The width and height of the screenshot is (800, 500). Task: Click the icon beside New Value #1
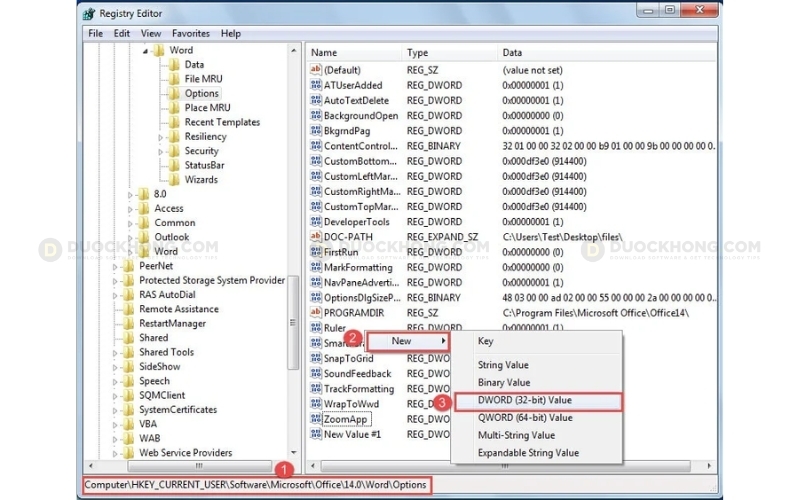[316, 434]
